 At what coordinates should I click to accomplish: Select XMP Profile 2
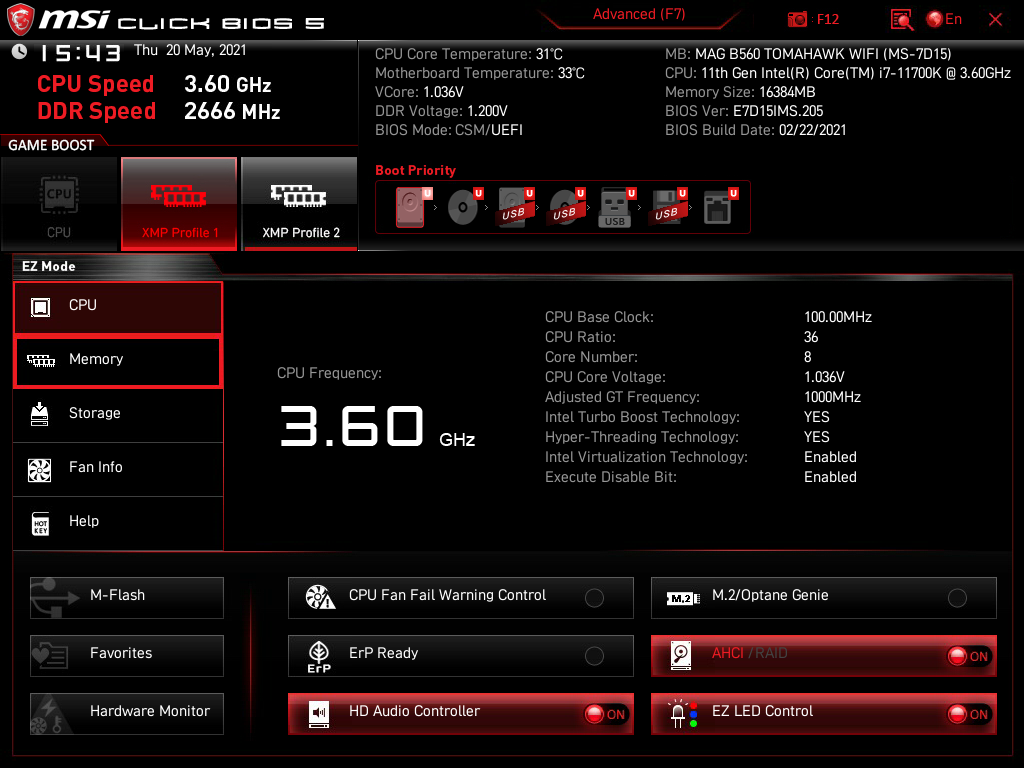click(300, 204)
